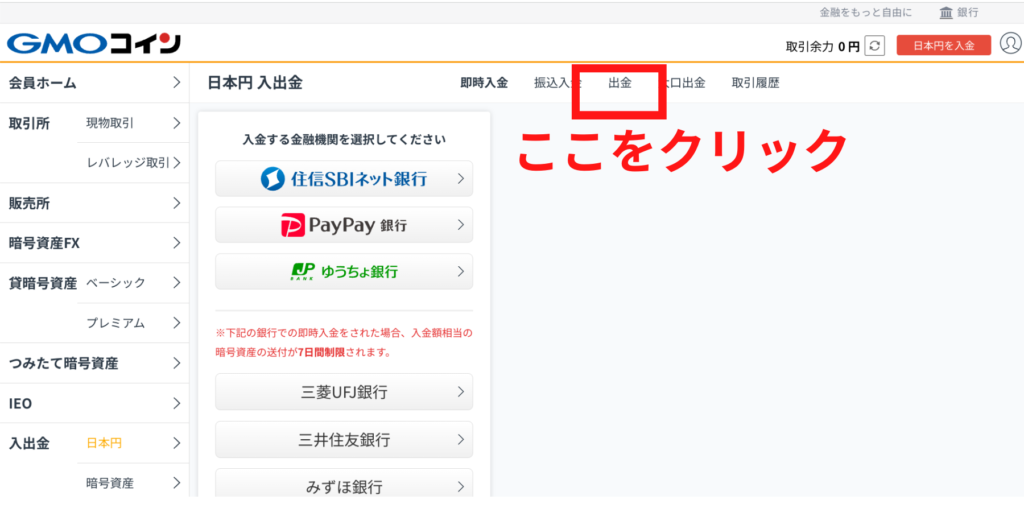Click the arrow on the 三井住友銀行 row
Image resolution: width=1024 pixels, height=512 pixels.
point(460,440)
